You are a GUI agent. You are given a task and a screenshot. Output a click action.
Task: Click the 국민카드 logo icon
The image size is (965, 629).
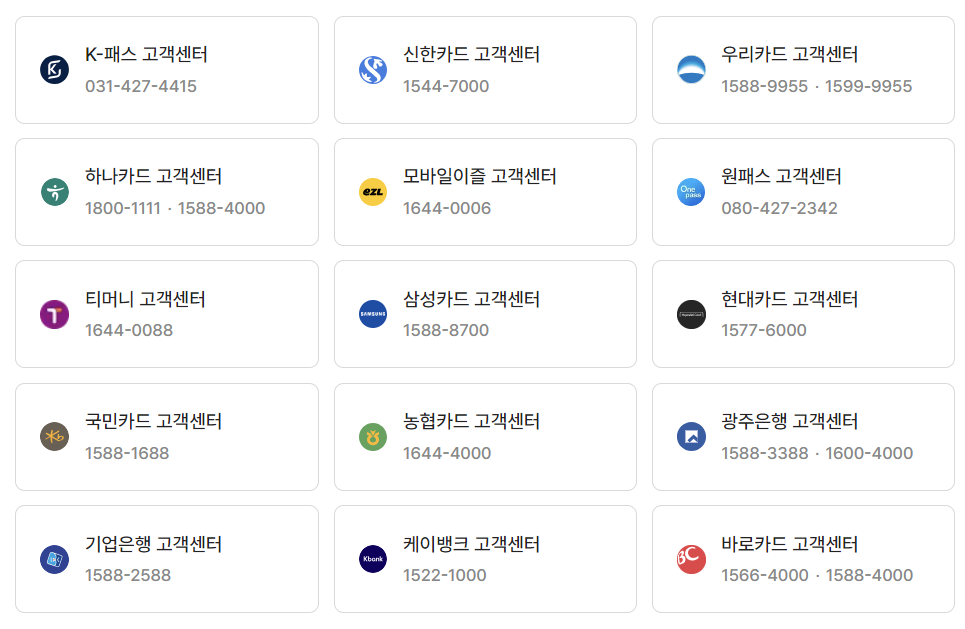coord(55,436)
